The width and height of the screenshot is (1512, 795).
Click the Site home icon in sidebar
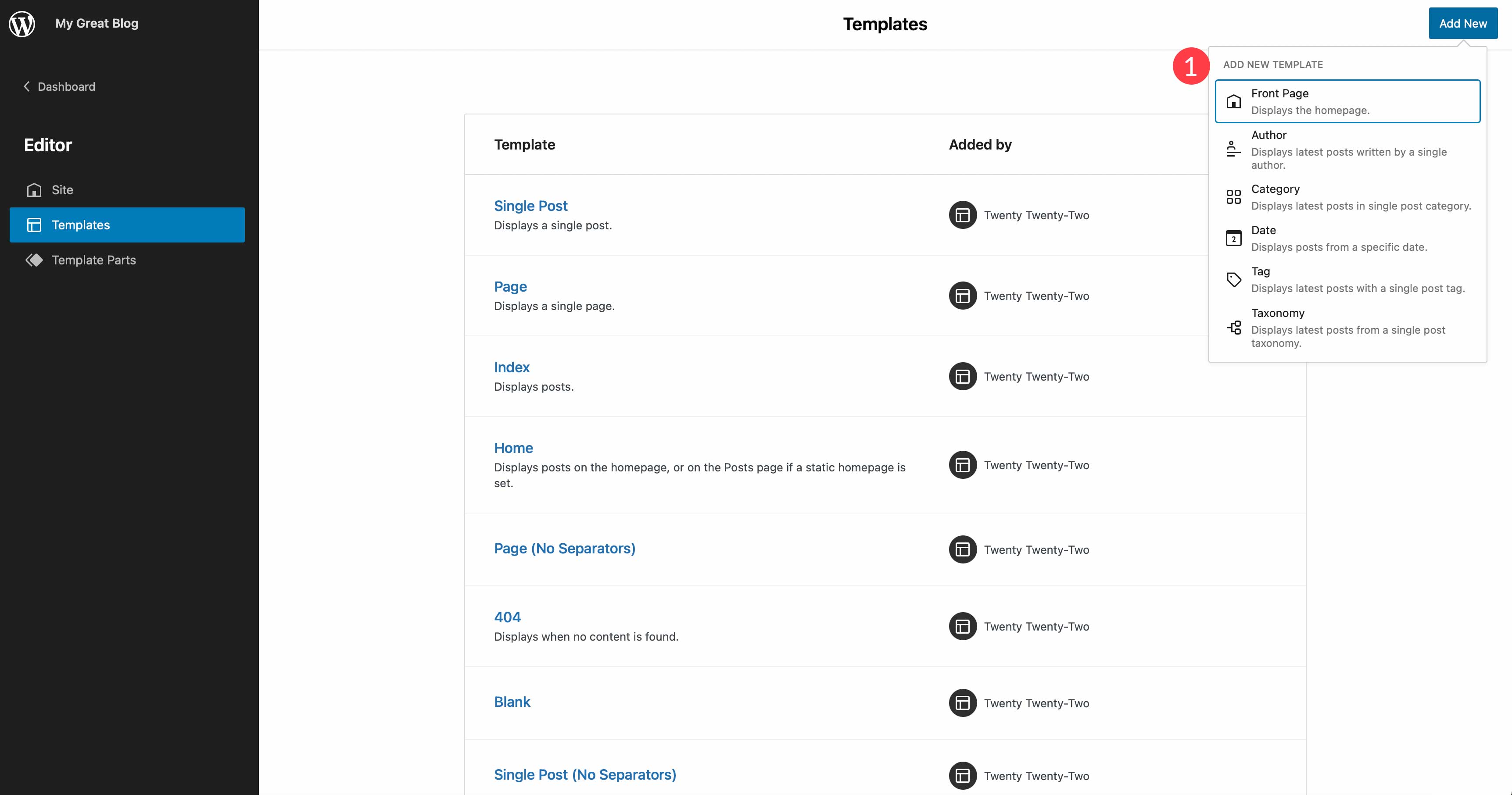pyautogui.click(x=34, y=190)
